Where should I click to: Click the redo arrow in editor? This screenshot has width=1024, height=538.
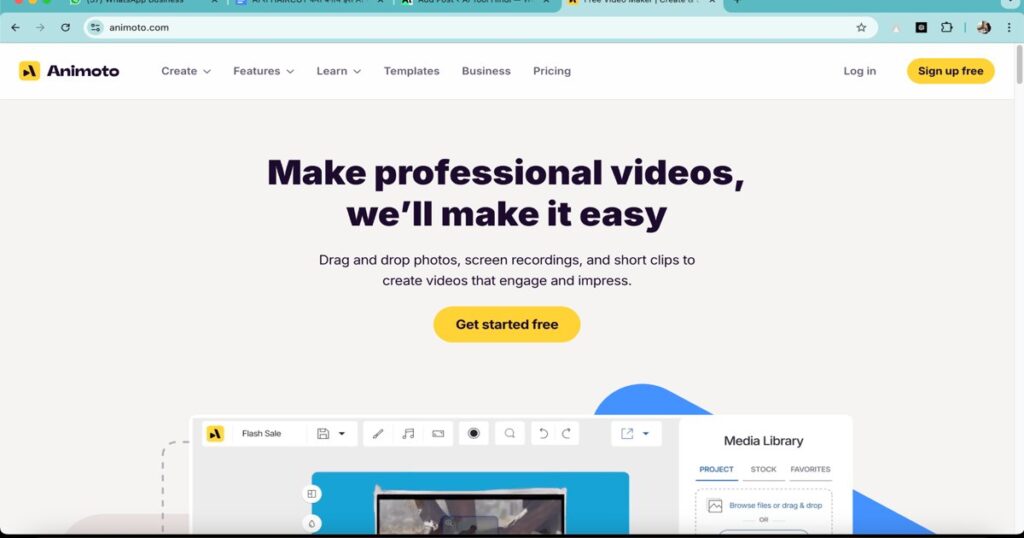567,434
